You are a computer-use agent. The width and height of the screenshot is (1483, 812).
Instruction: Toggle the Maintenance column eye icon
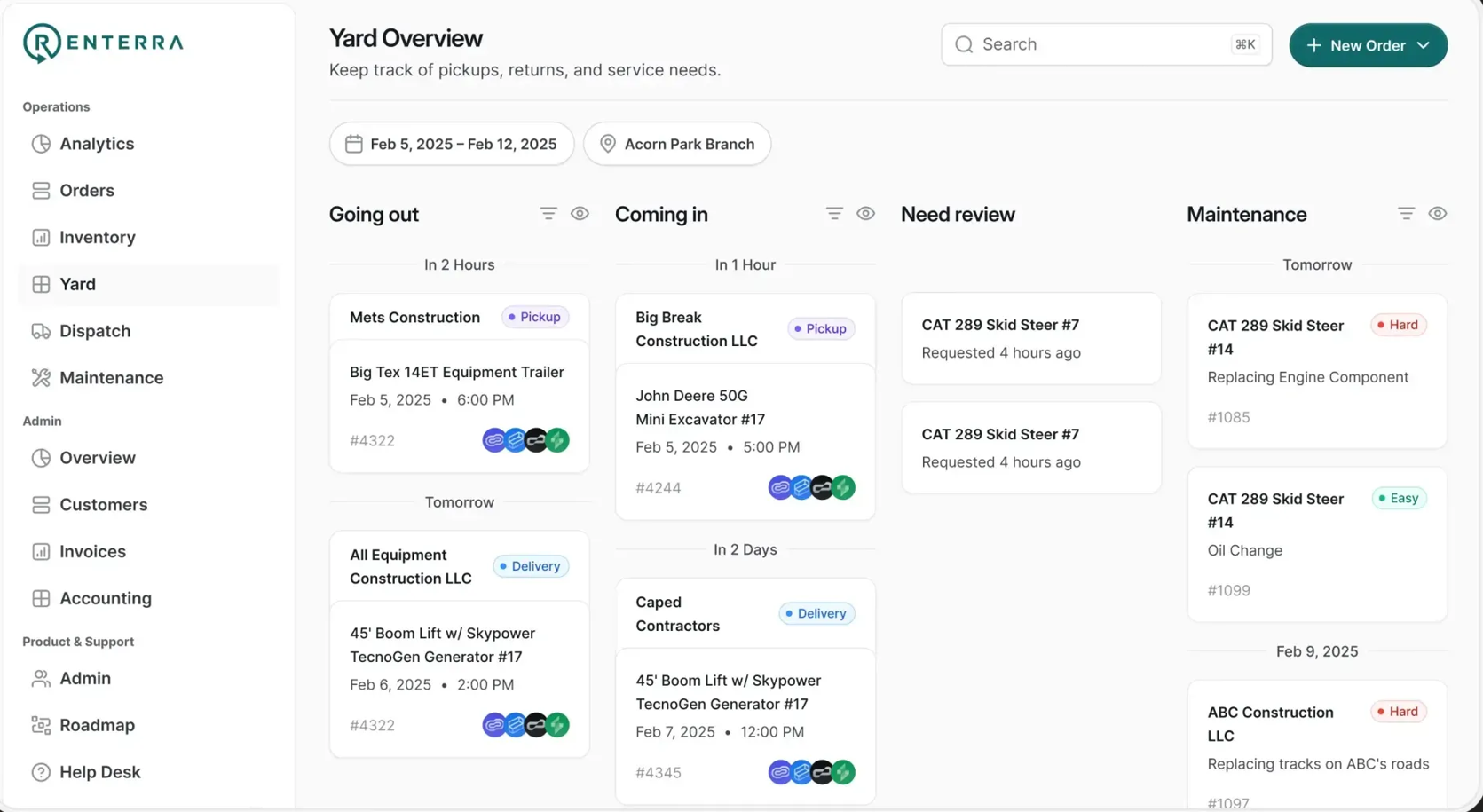[x=1438, y=214]
